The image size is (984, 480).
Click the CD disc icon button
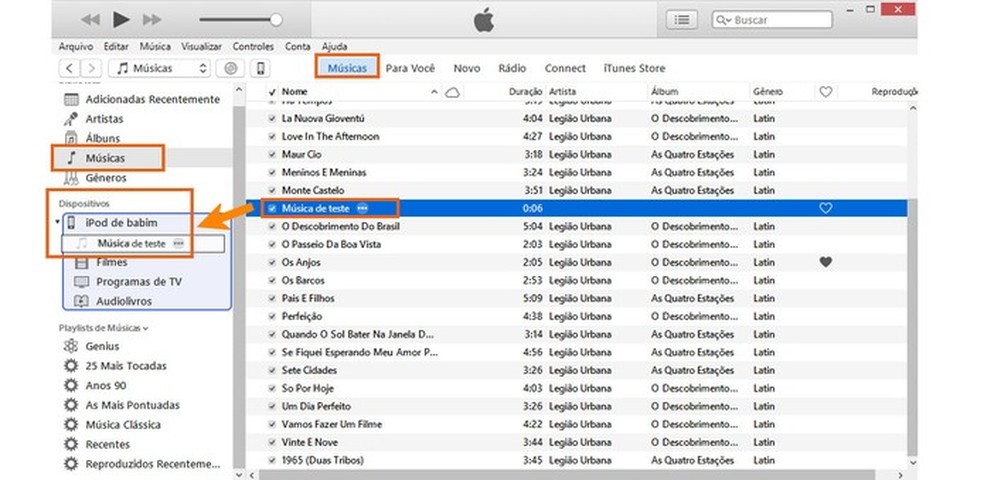230,68
